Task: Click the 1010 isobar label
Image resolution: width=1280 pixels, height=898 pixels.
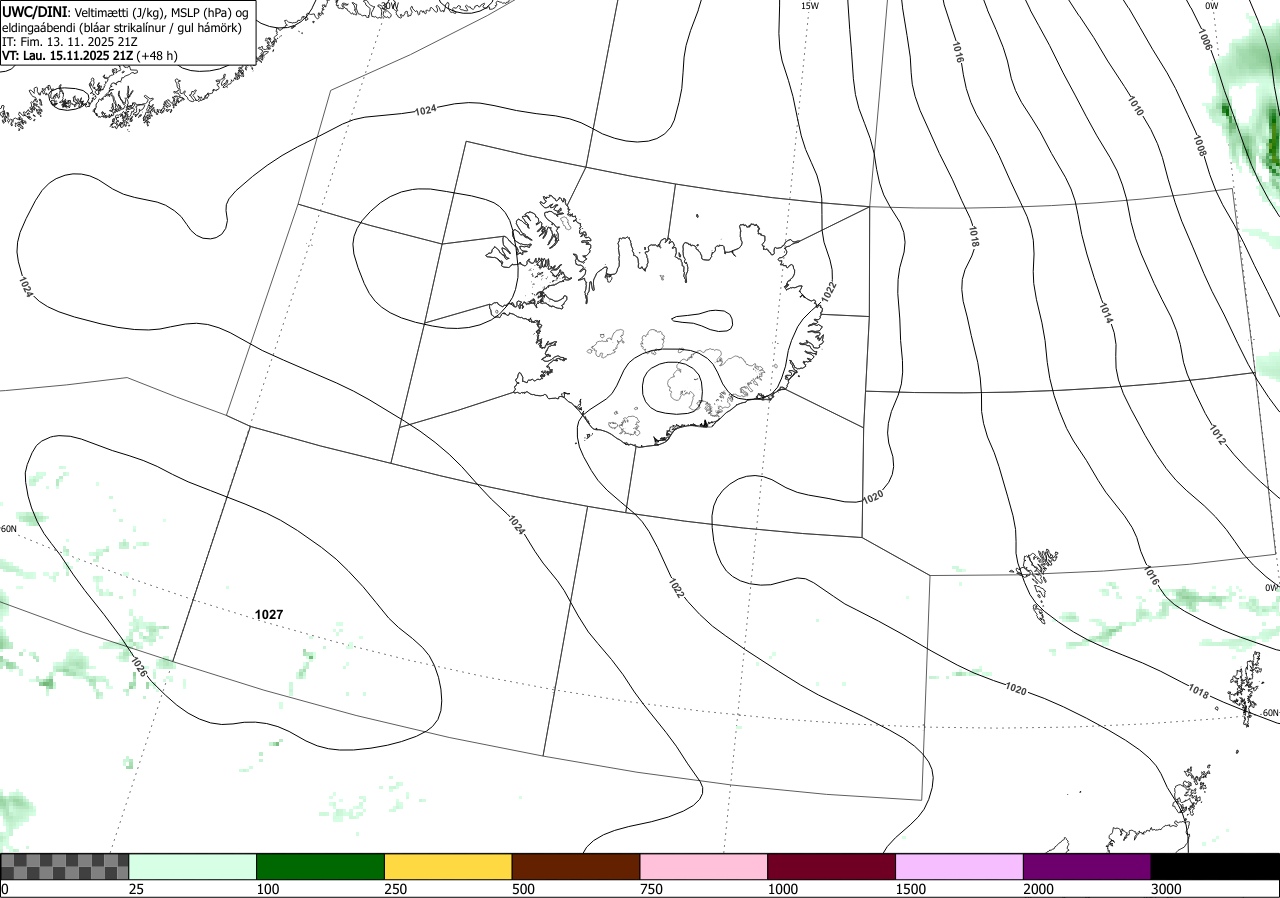Action: pos(1135,106)
